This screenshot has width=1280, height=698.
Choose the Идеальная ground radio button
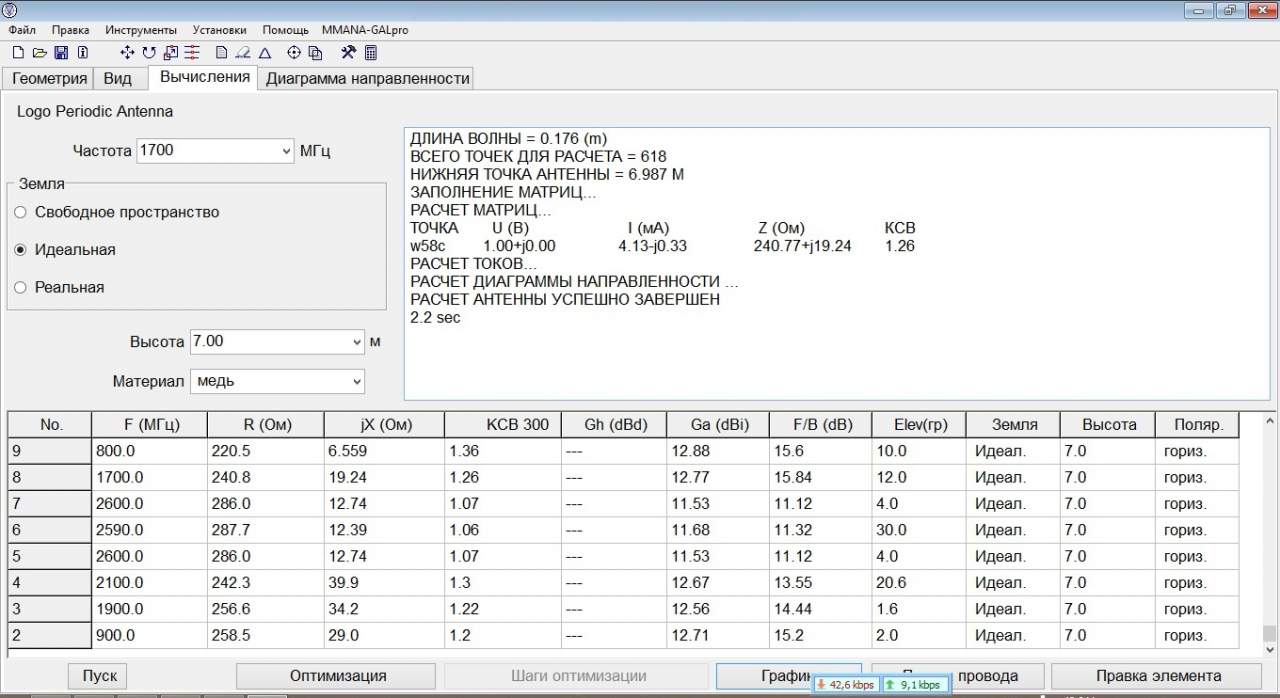(x=20, y=250)
